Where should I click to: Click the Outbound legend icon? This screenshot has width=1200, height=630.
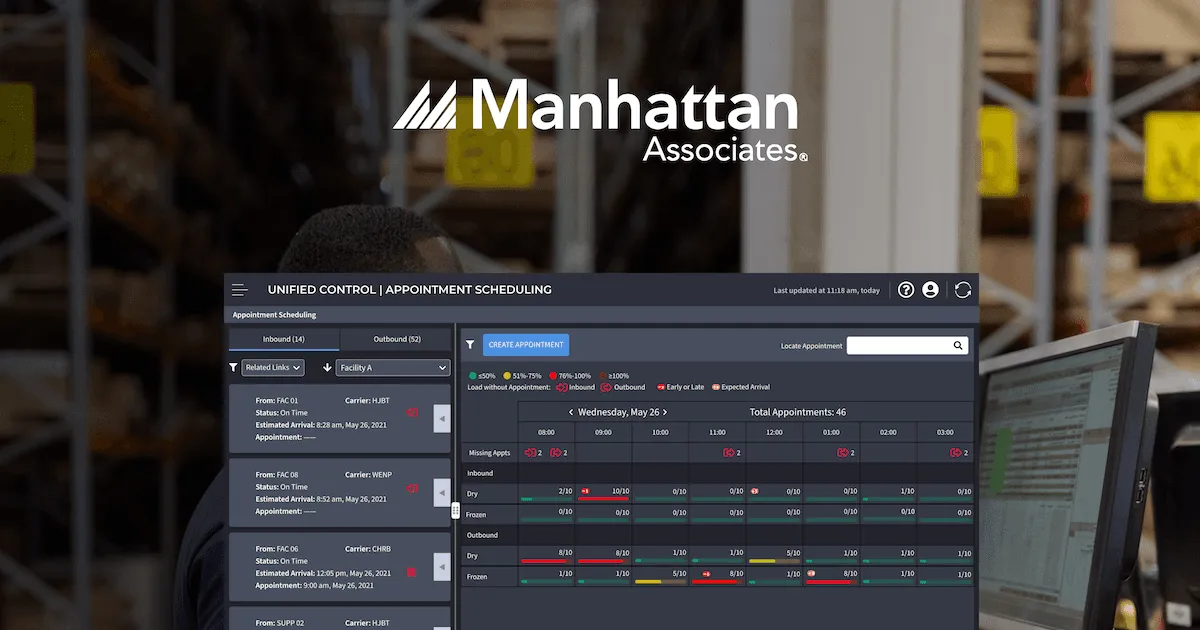(606, 387)
